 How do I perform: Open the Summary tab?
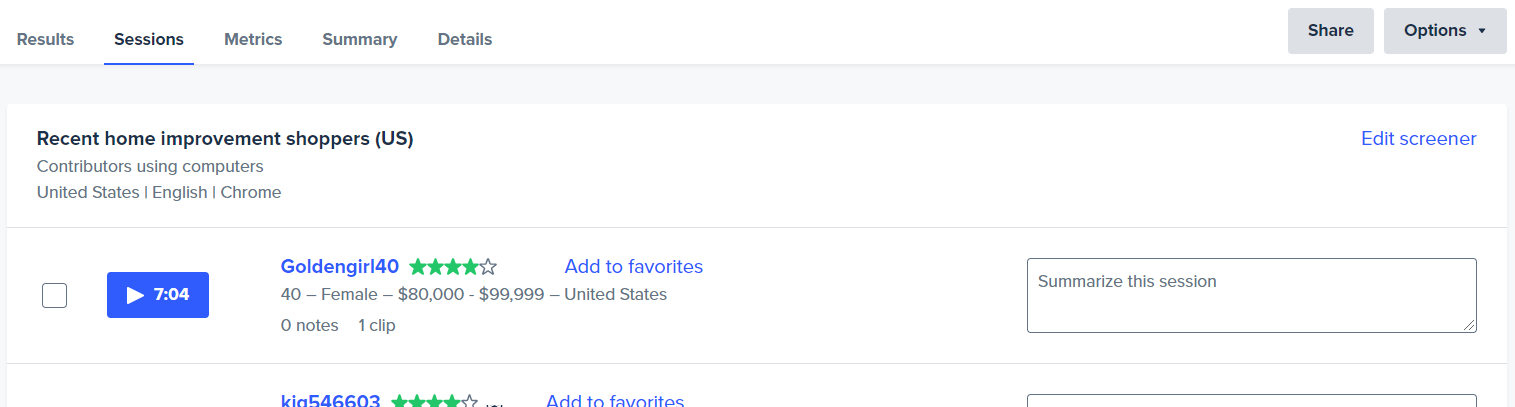pos(360,40)
